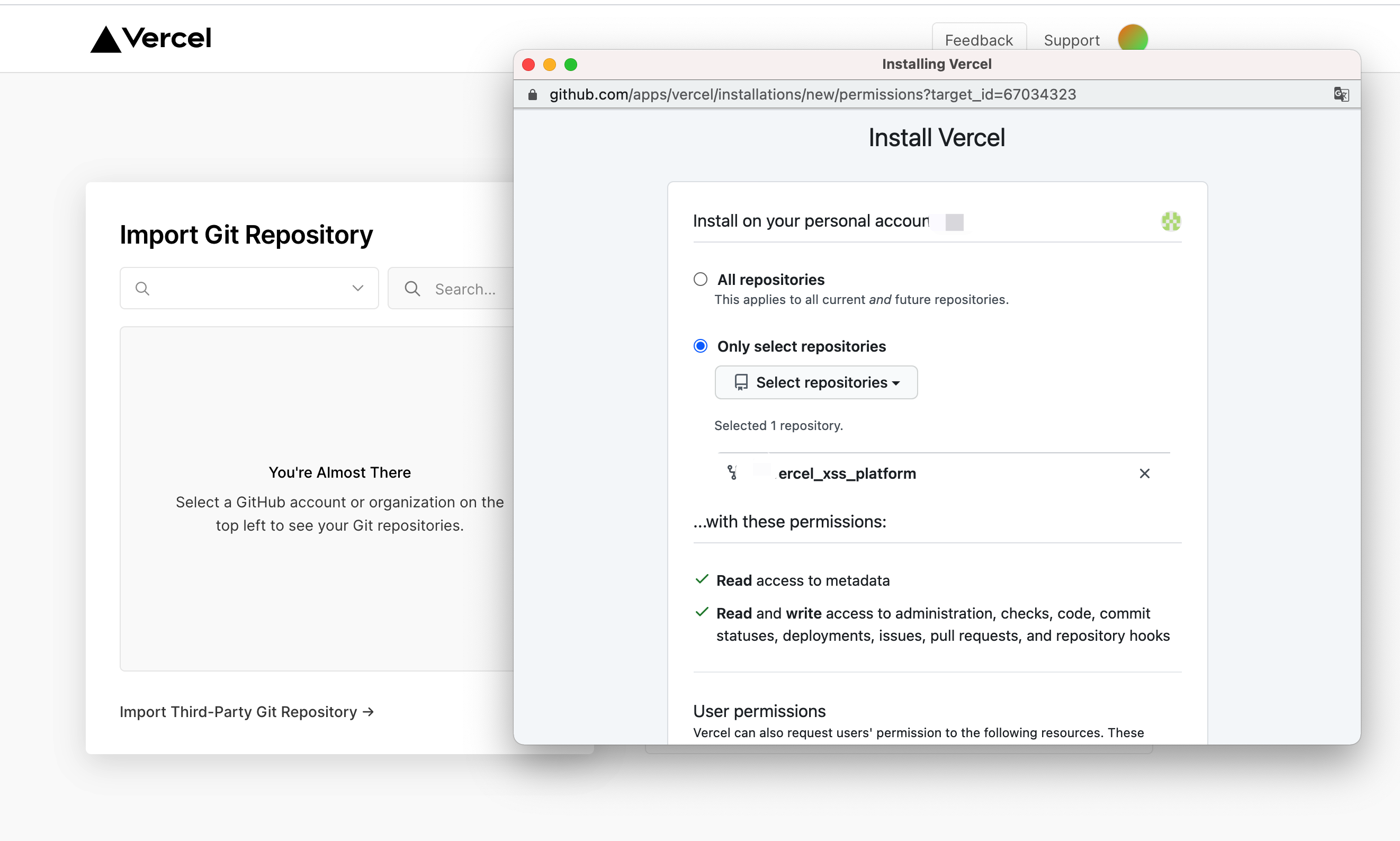The image size is (1400, 841).
Task: Click the 'Selected 1 repository.' text
Action: pos(778,426)
